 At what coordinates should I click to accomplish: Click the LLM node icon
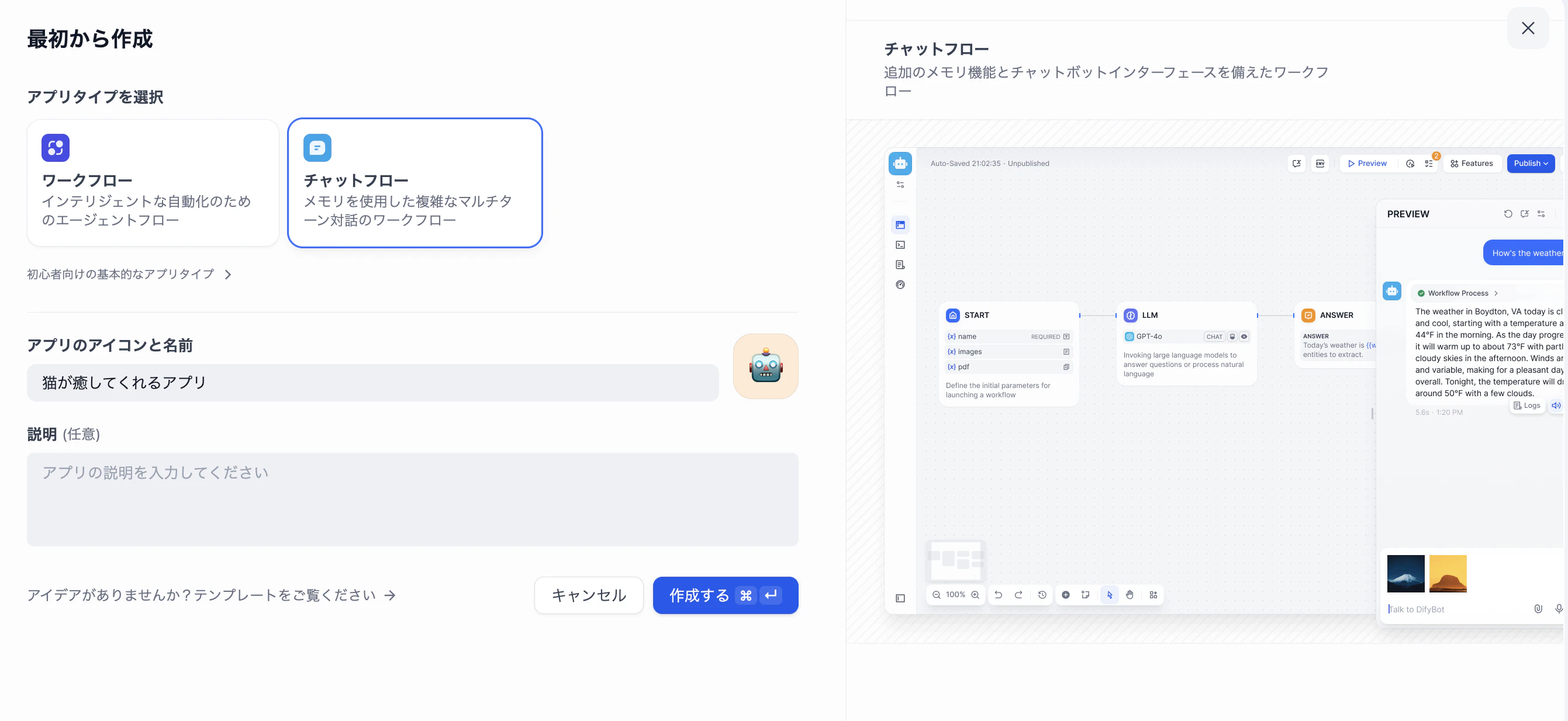click(1130, 315)
